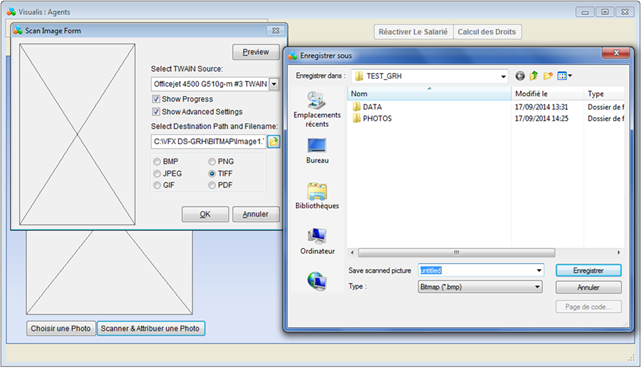Screen dimensions: 641x368
Task: Click Annuler in Scan Image Form
Action: [x=256, y=214]
